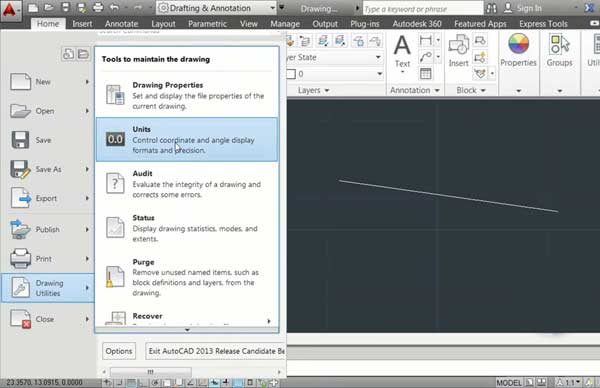Select Export in the application menu

click(47, 198)
